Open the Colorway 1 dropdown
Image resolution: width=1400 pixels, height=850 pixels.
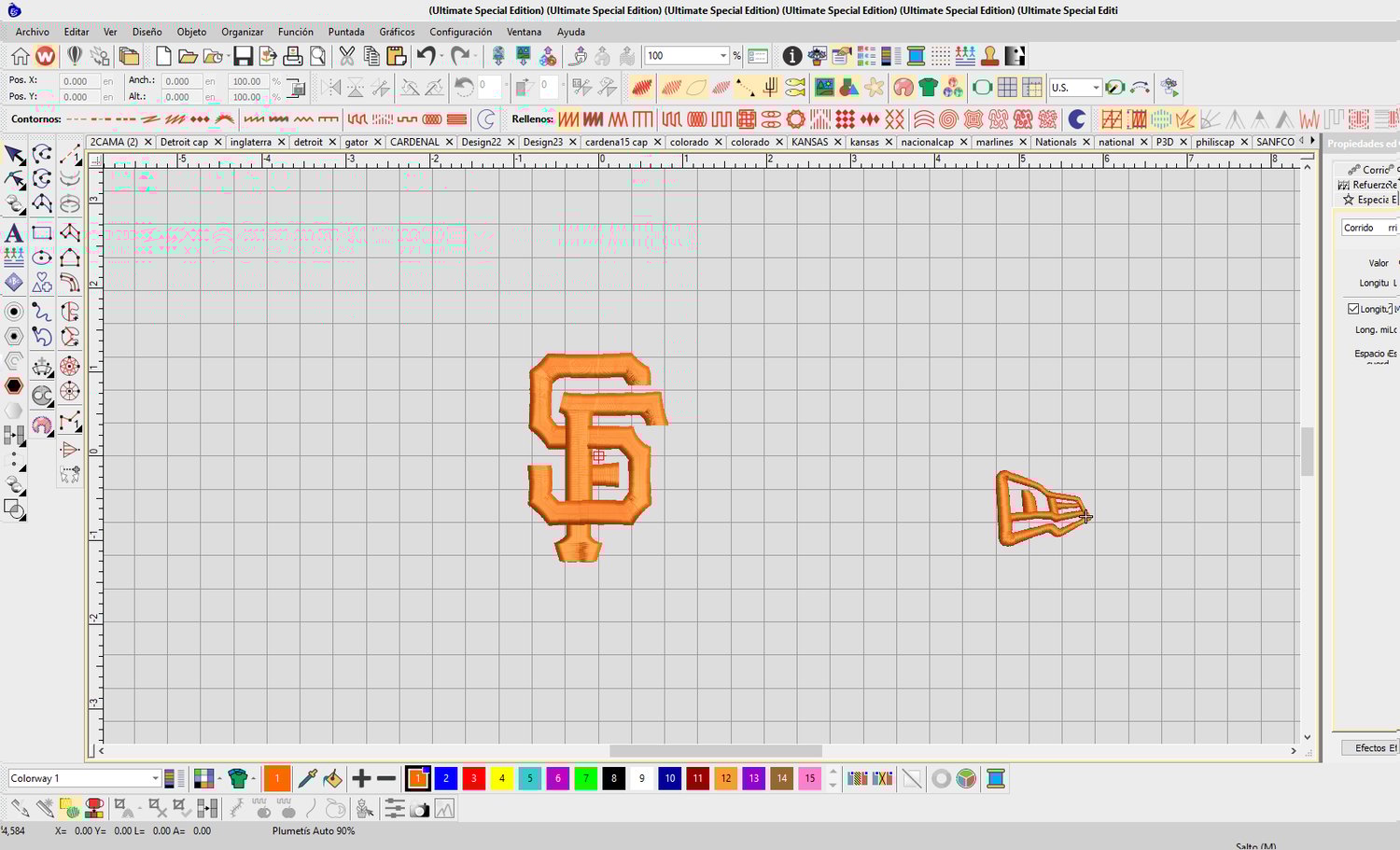coord(155,778)
